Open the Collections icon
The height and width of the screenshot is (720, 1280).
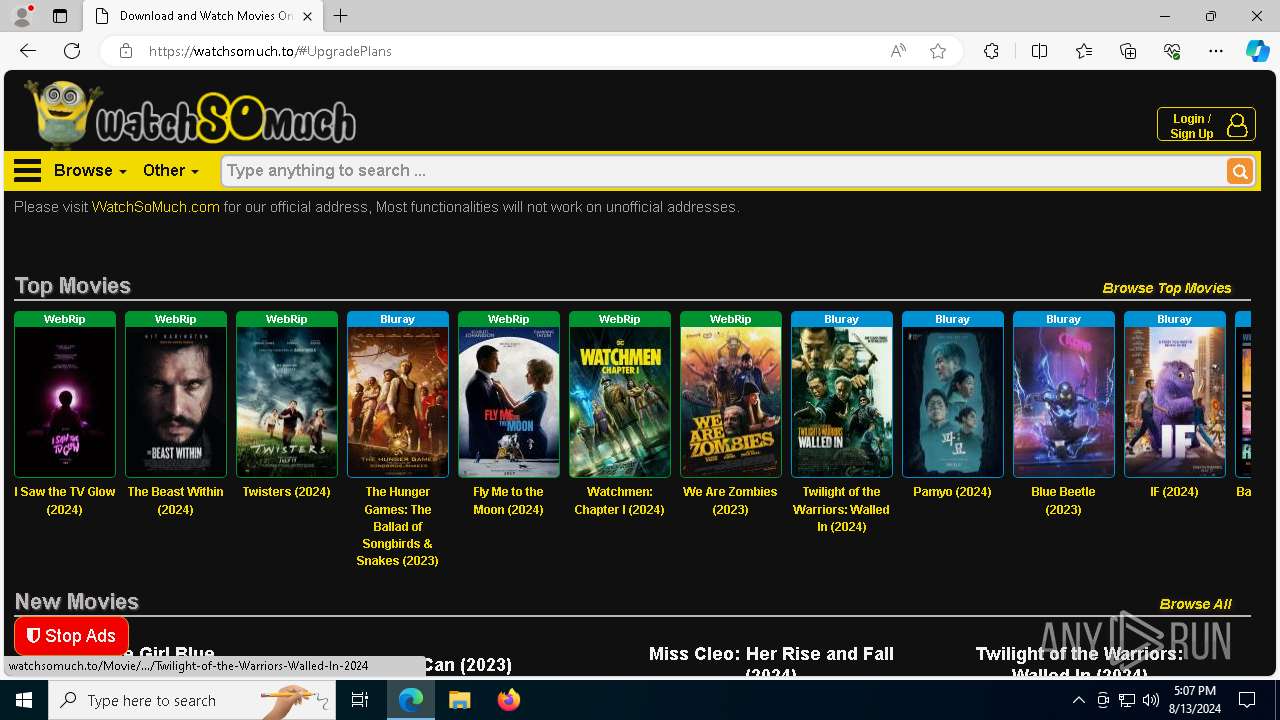(x=1128, y=51)
